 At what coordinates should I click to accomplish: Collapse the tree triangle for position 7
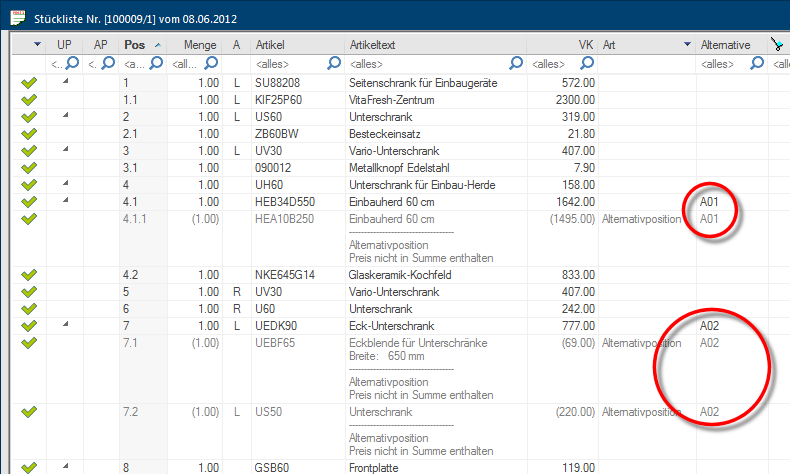point(64,324)
